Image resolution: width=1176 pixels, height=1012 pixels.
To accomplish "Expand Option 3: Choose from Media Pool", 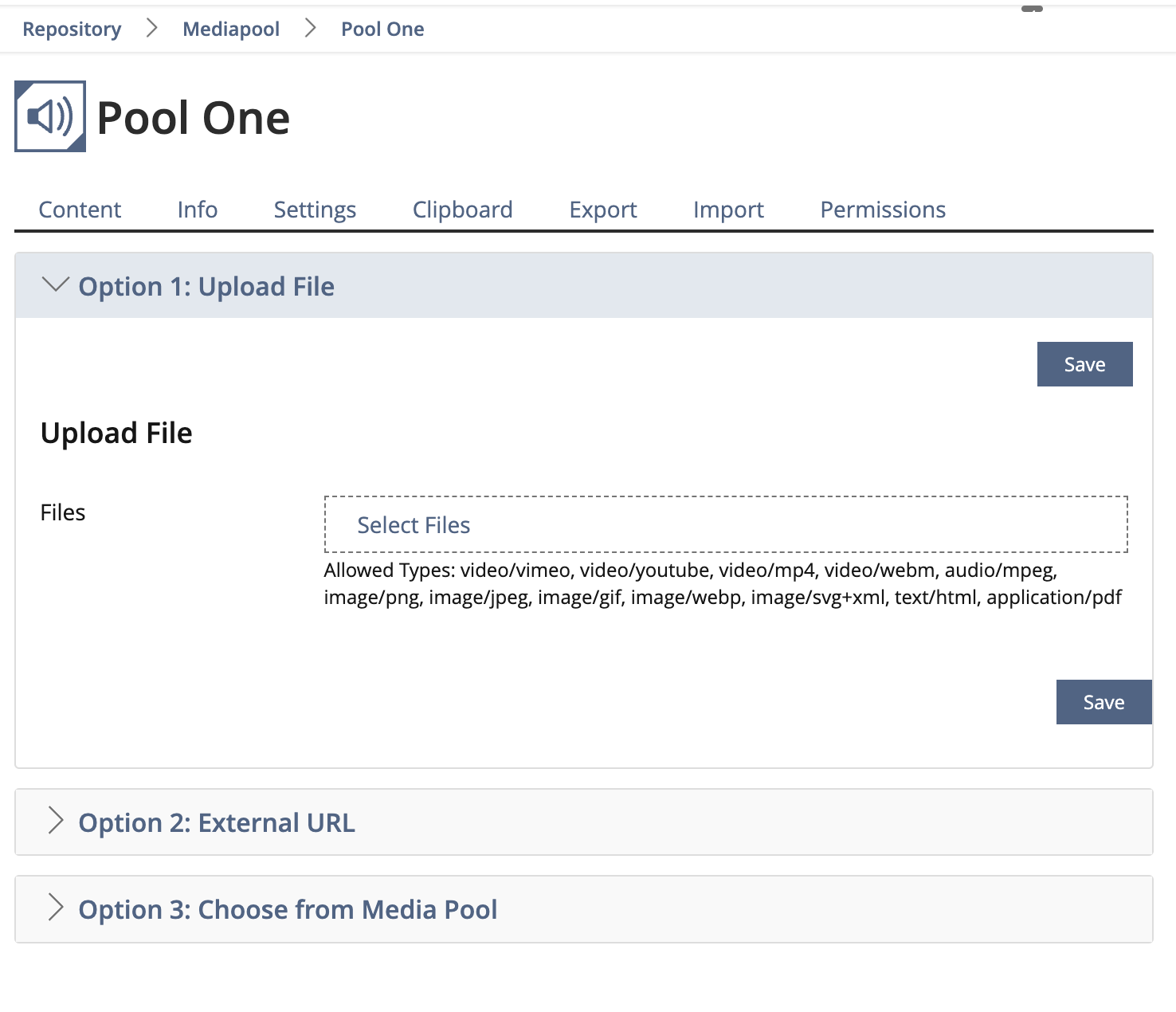I will [287, 909].
